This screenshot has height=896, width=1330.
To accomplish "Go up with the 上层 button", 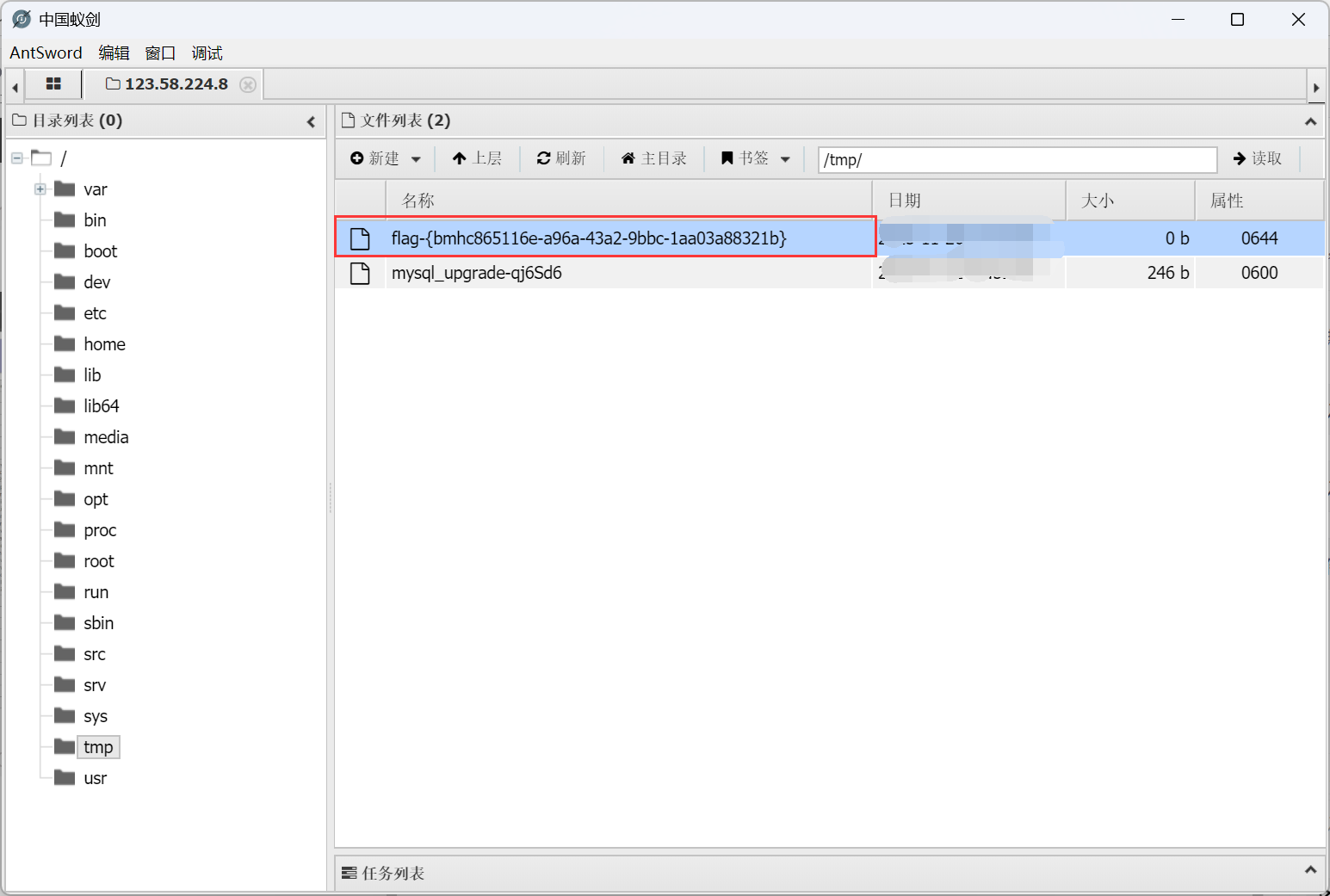I will pos(477,158).
